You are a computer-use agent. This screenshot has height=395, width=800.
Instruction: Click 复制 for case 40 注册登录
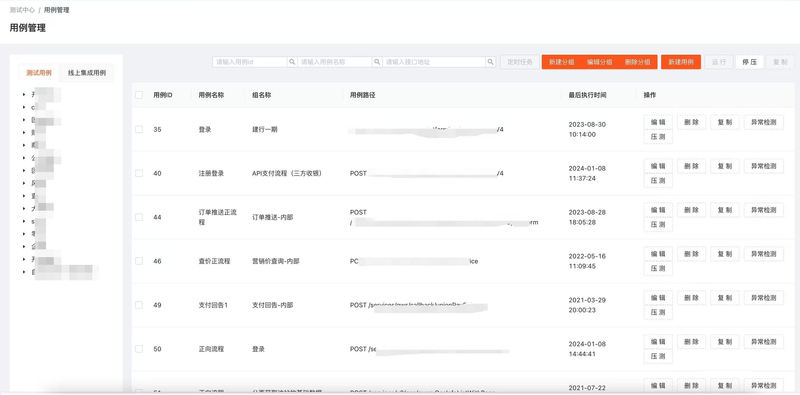pos(724,166)
